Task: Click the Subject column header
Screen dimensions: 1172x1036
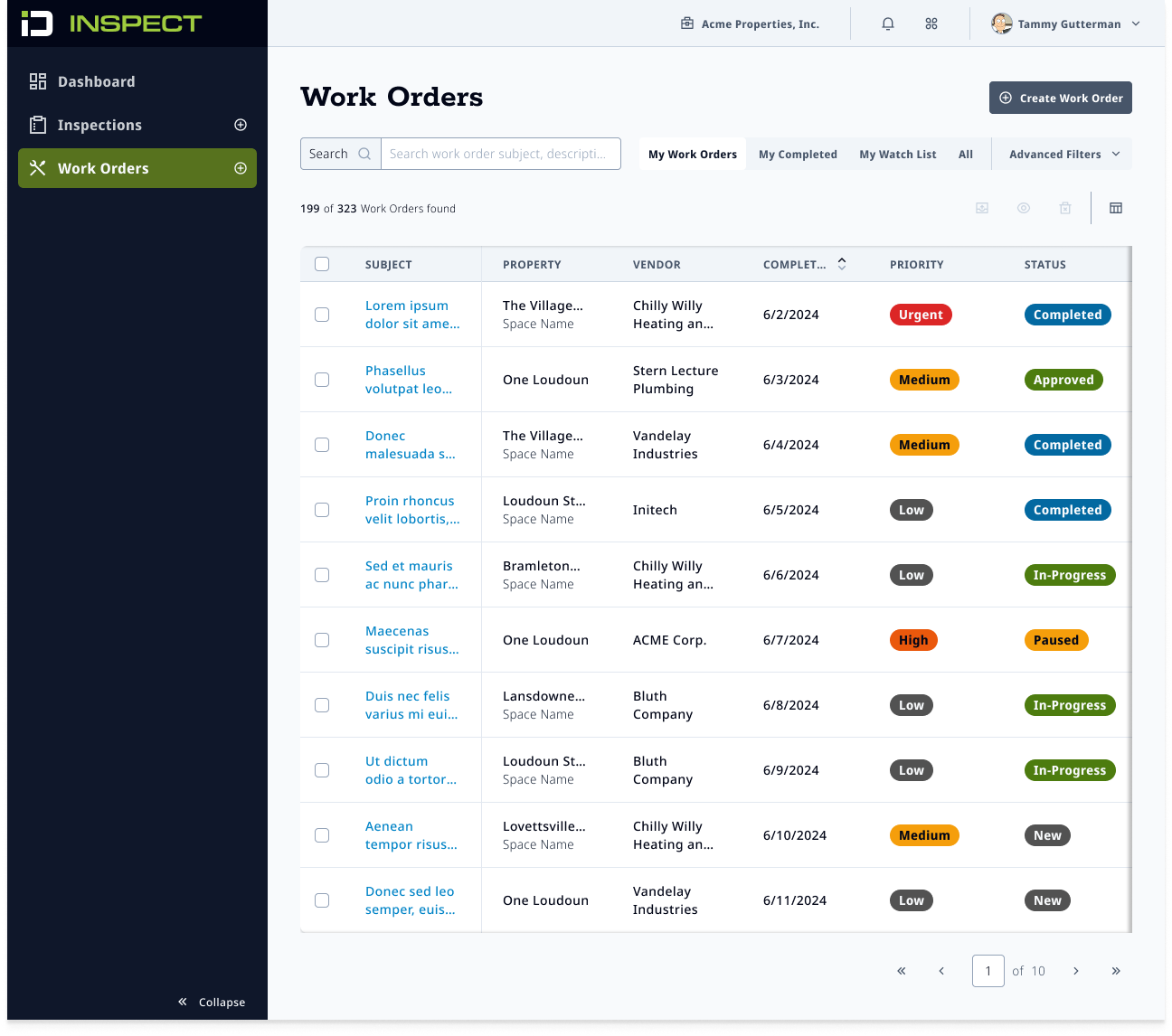Action: [x=389, y=265]
